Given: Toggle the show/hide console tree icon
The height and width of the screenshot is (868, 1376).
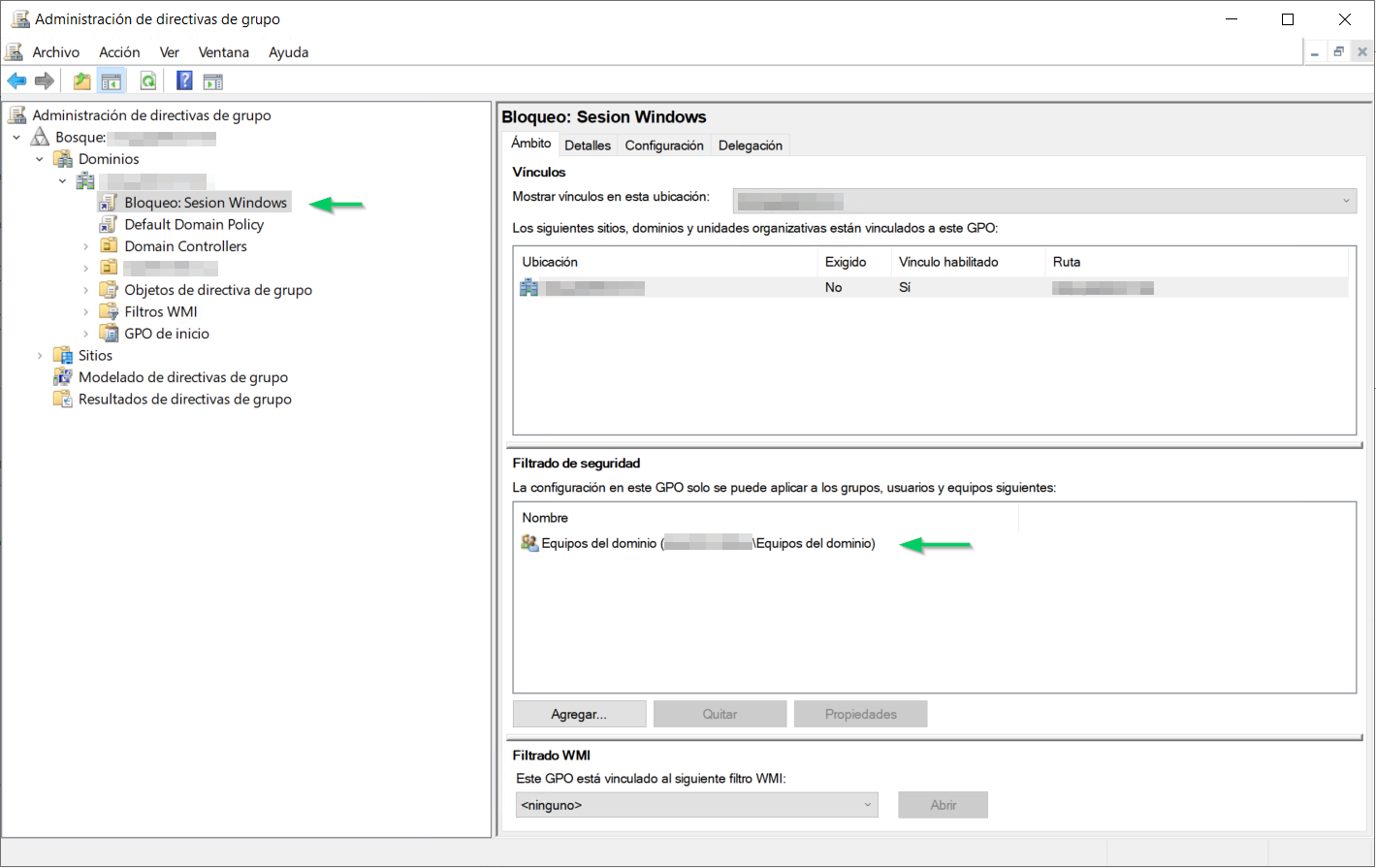Looking at the screenshot, I should pyautogui.click(x=112, y=81).
